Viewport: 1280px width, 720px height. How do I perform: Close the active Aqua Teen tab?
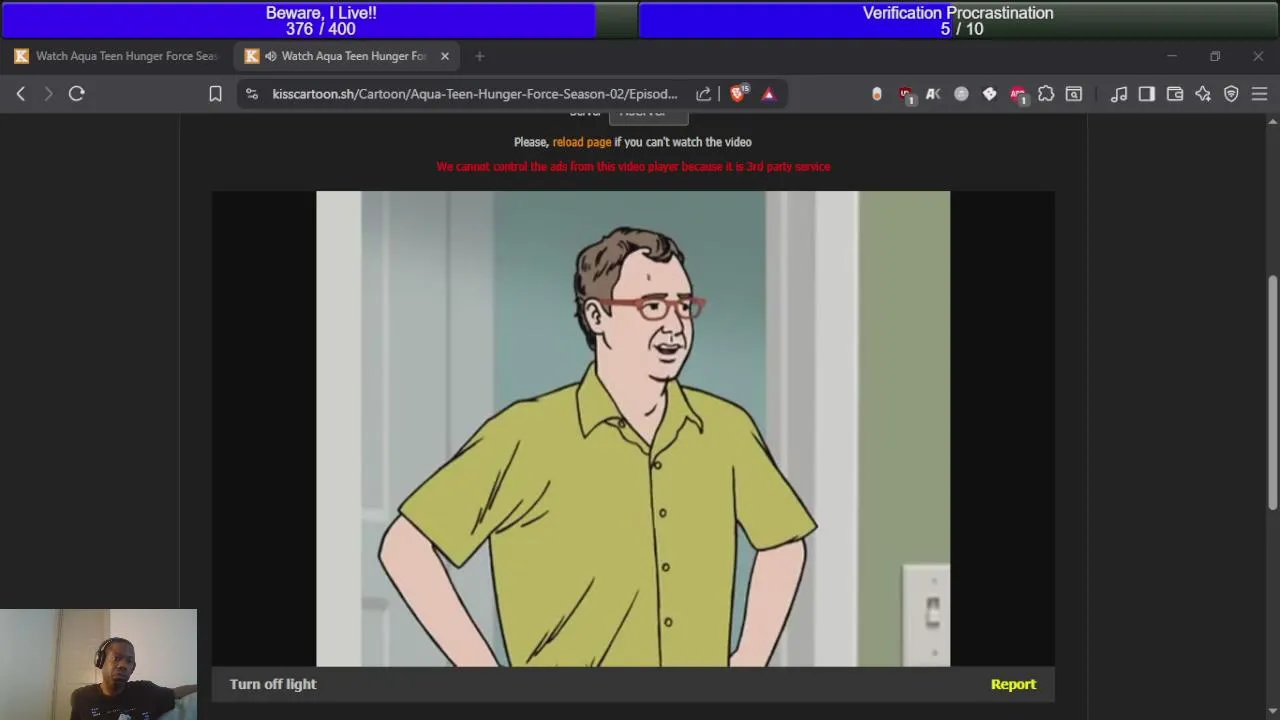click(445, 56)
